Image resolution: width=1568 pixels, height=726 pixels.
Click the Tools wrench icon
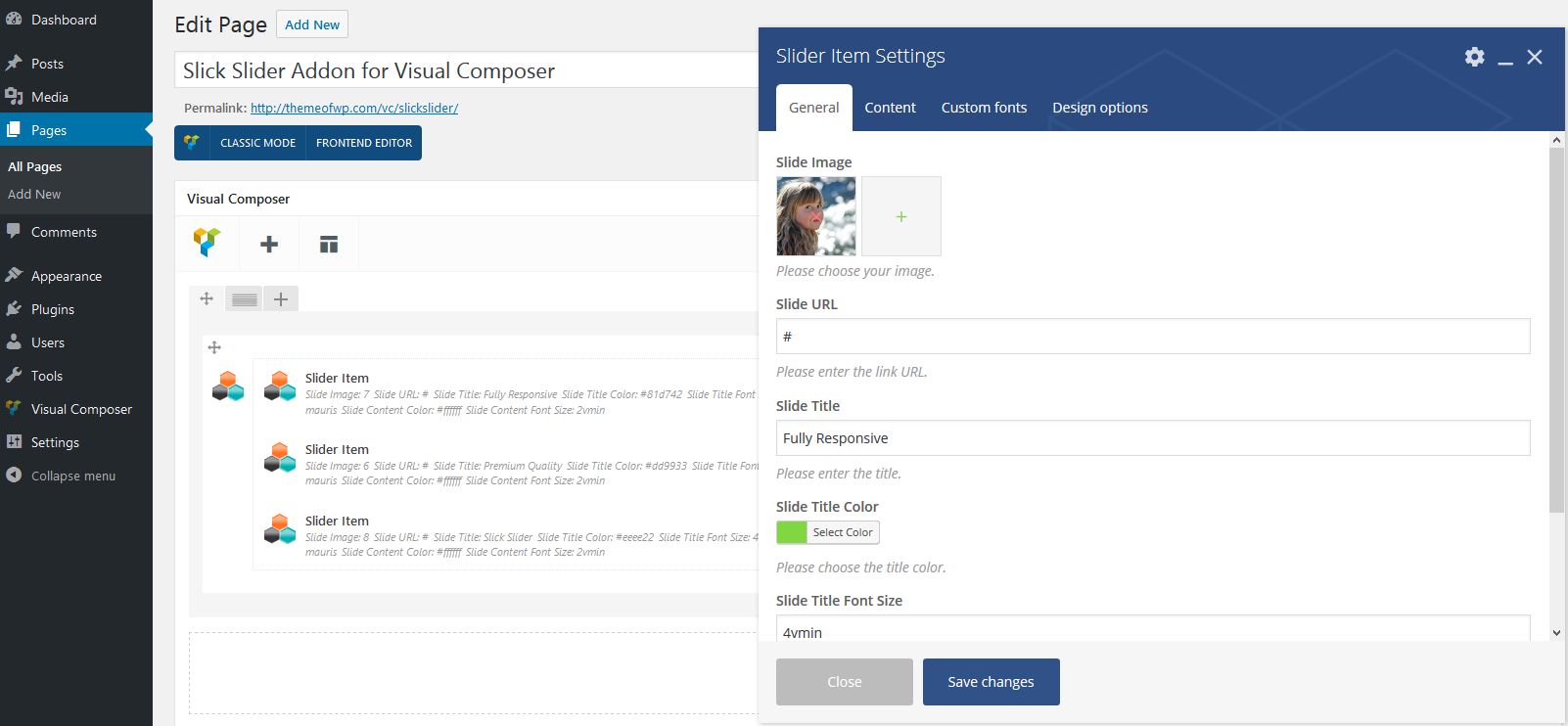pyautogui.click(x=14, y=376)
